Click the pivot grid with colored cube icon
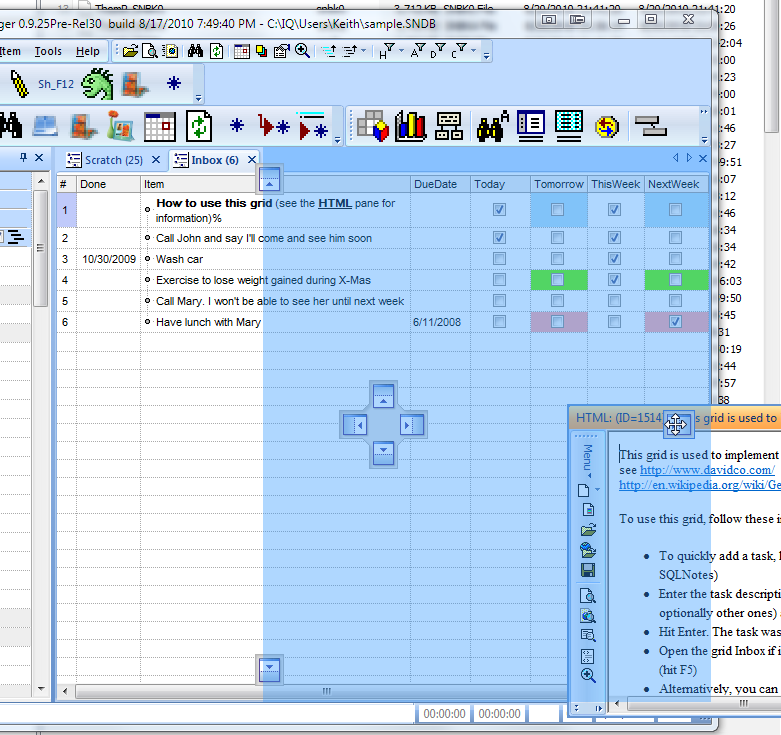The image size is (781, 735). coord(373,125)
